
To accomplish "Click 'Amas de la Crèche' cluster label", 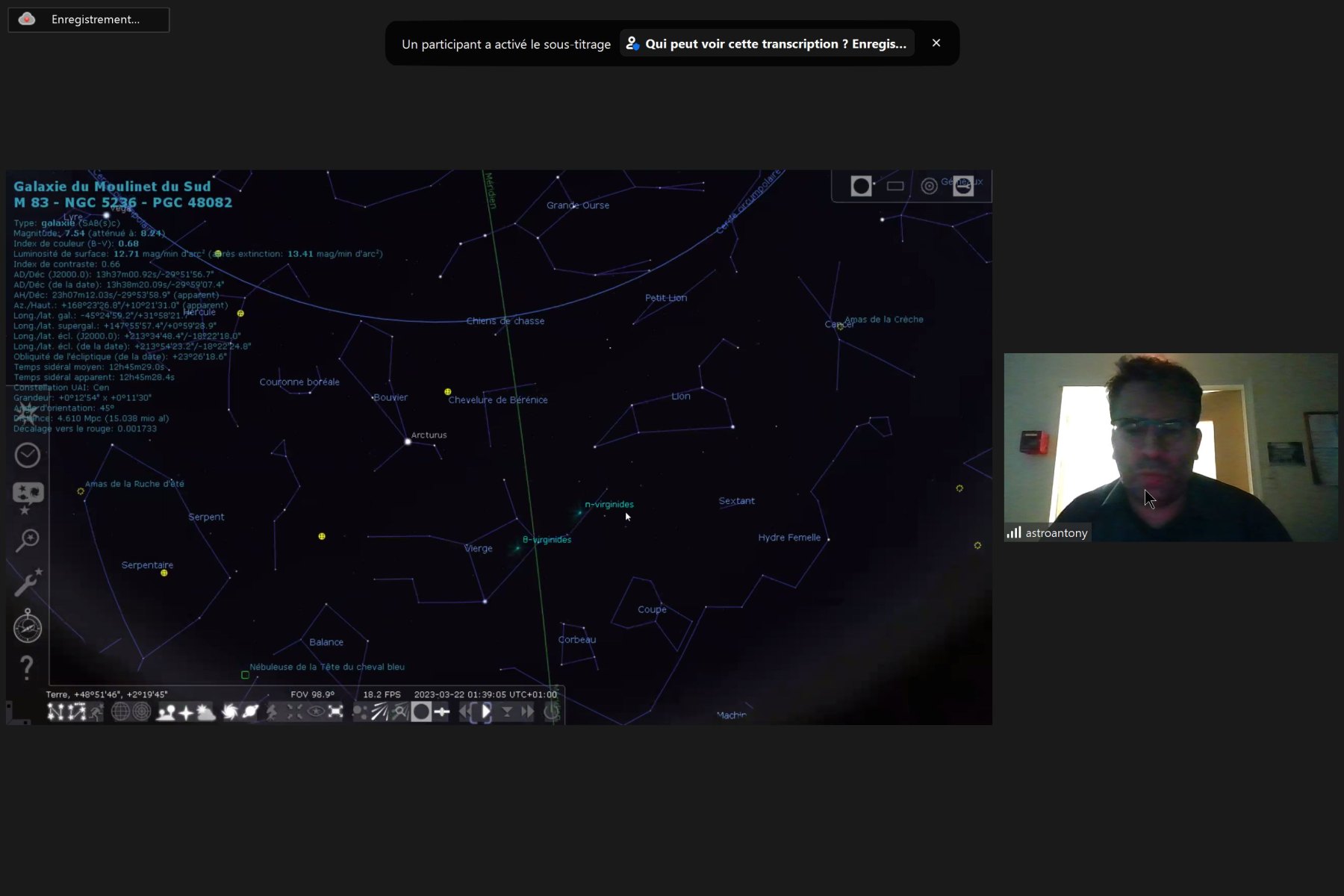I will (884, 320).
